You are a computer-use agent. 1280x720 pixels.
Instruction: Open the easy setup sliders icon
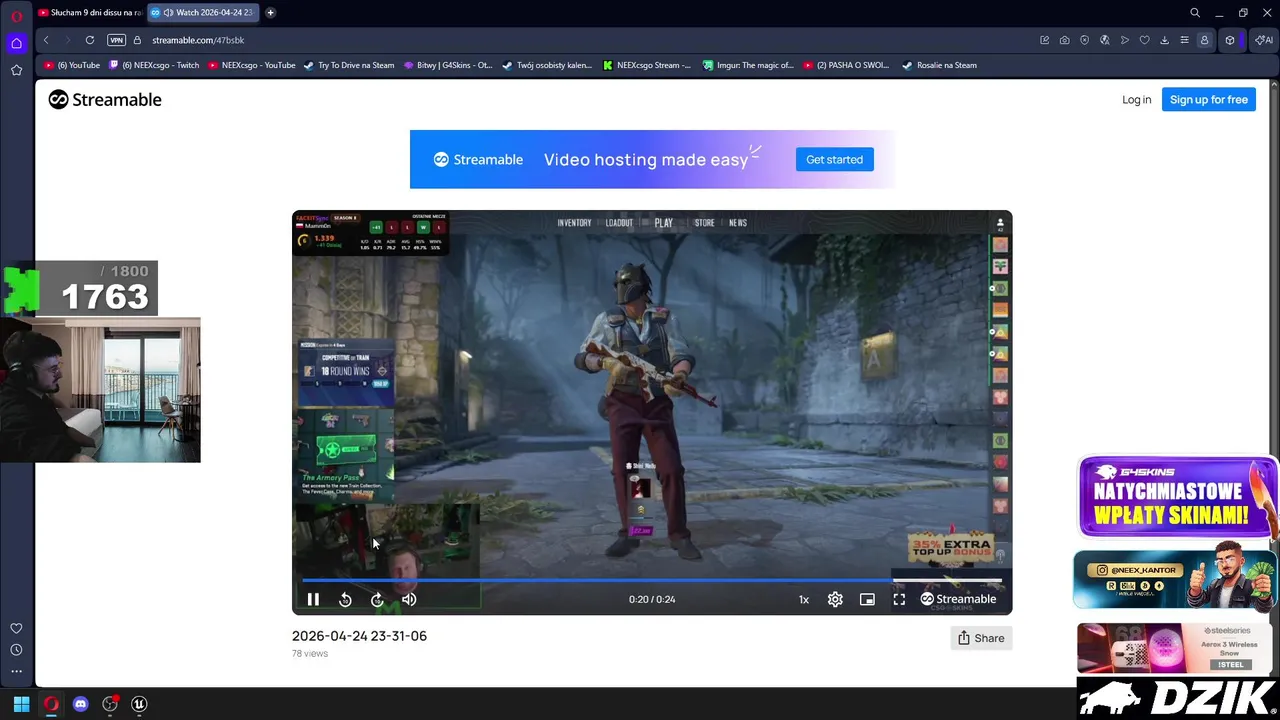[x=1185, y=40]
